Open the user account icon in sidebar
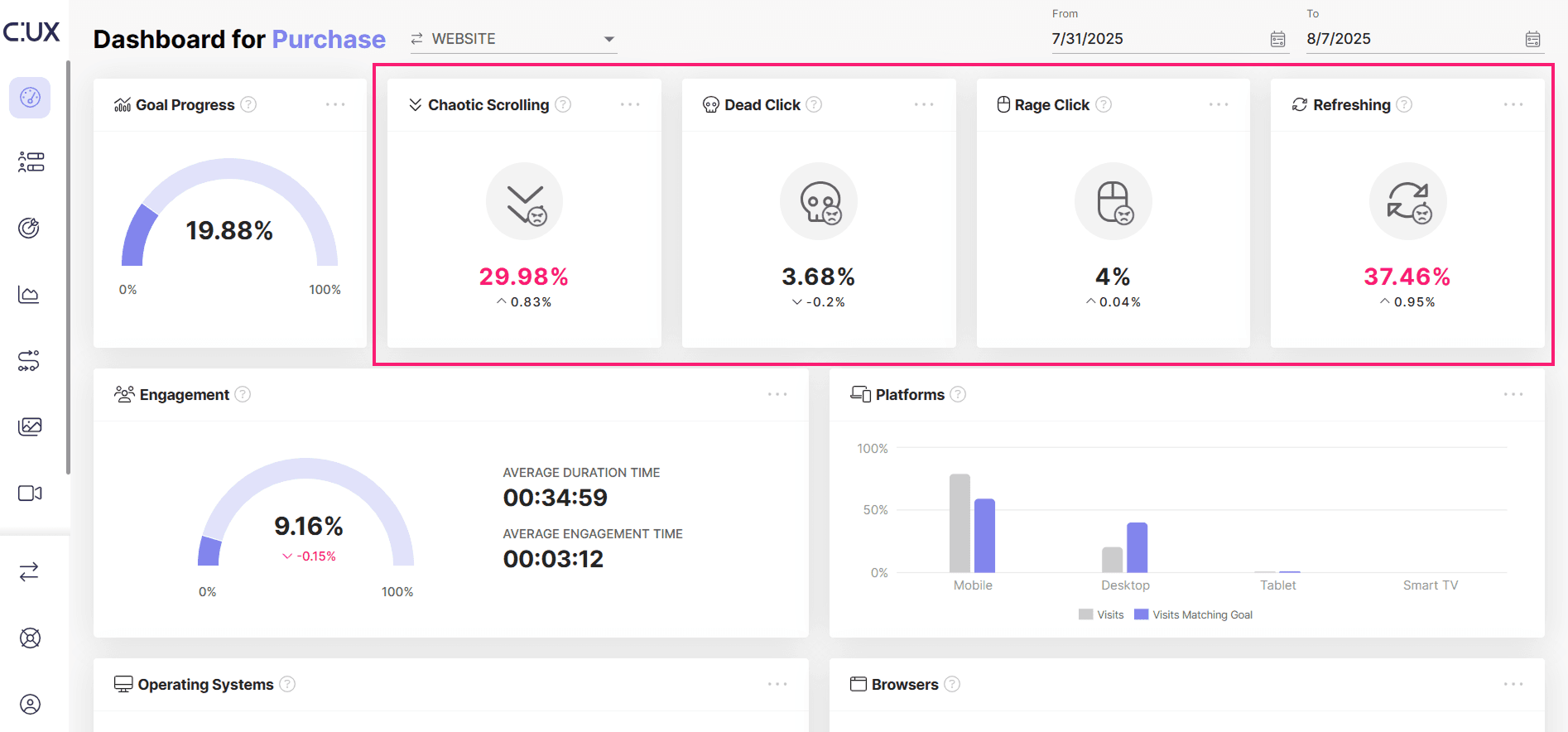This screenshot has width=1568, height=732. [x=30, y=704]
